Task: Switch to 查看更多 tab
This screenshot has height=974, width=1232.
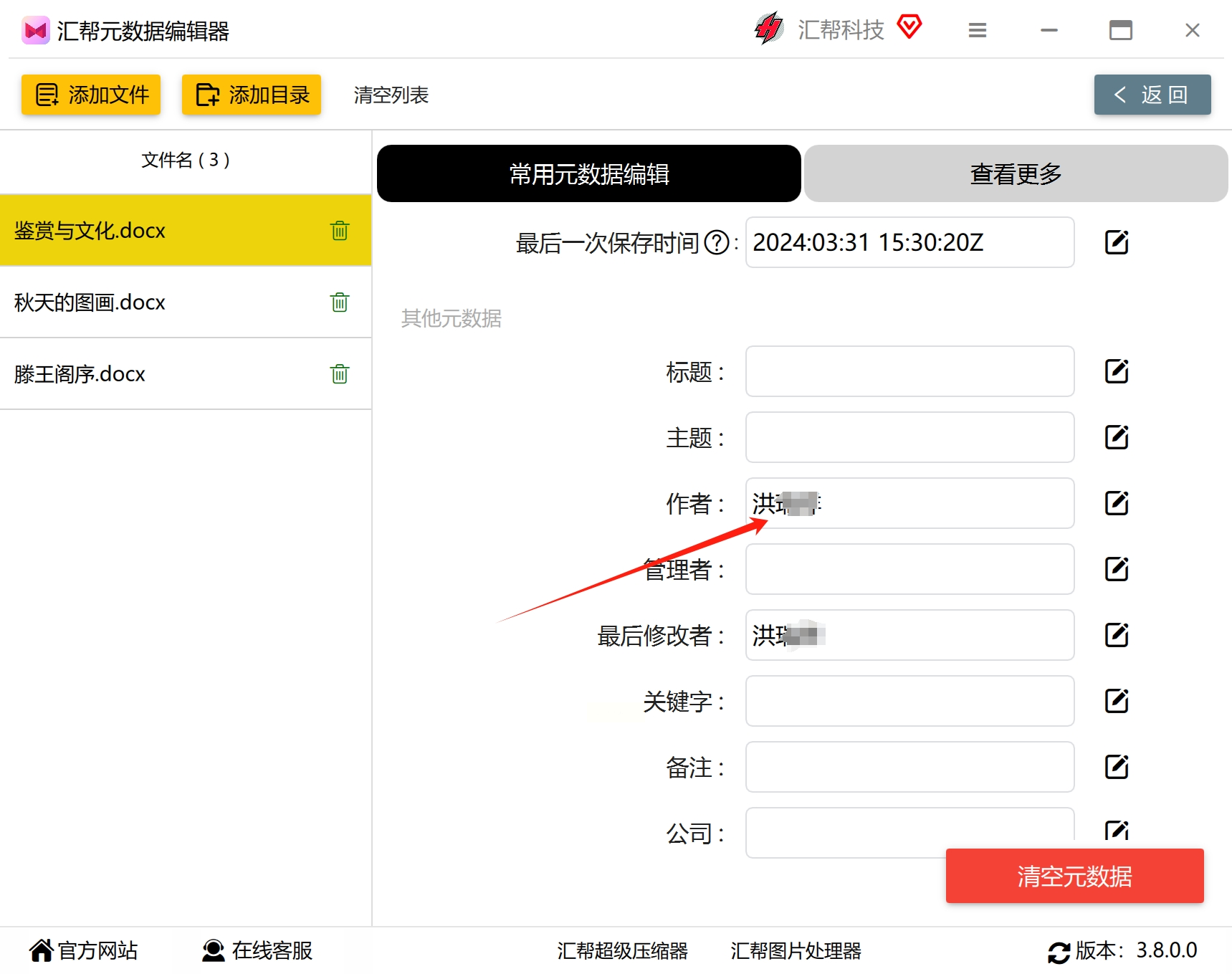Action: tap(1016, 173)
